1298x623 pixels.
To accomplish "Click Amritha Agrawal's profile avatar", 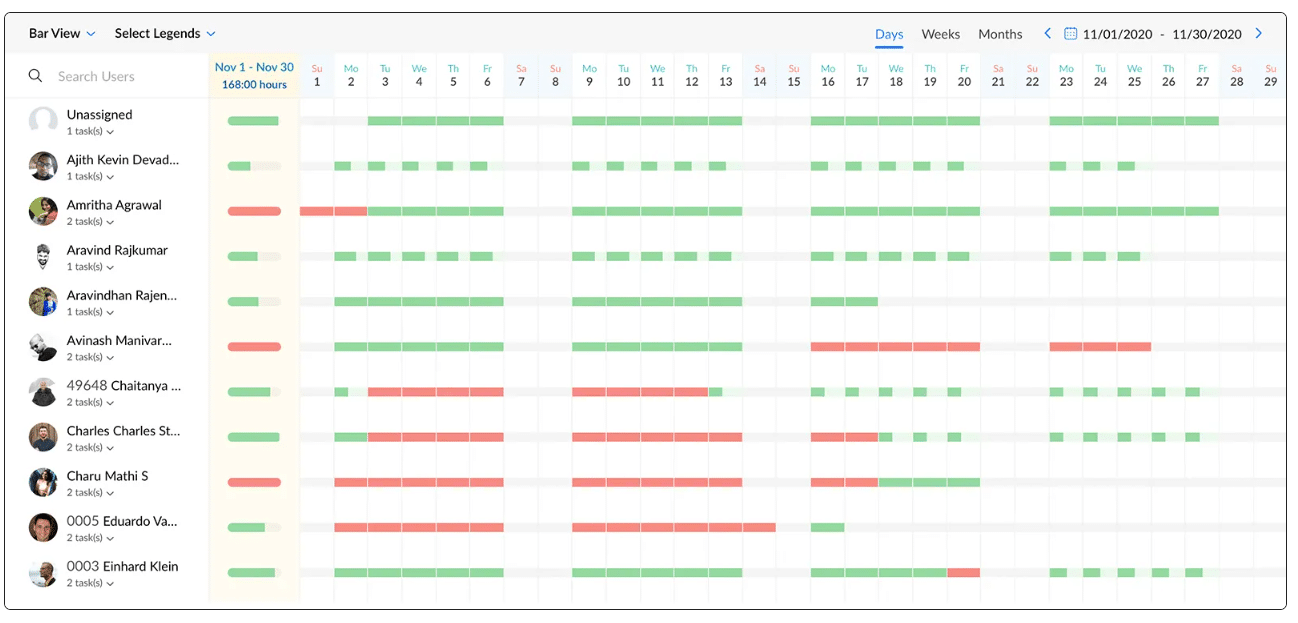I will [43, 211].
